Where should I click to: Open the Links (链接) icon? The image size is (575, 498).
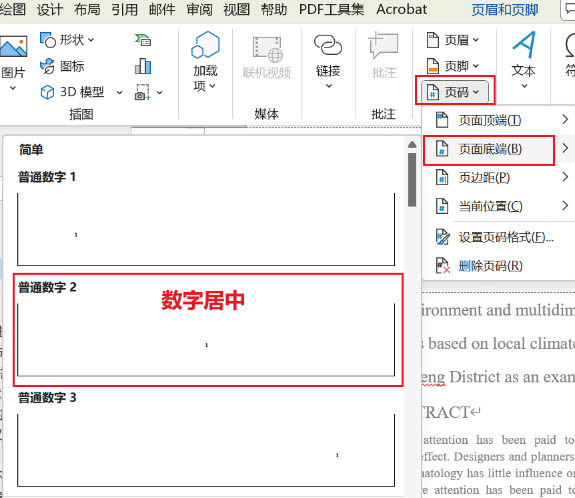328,45
